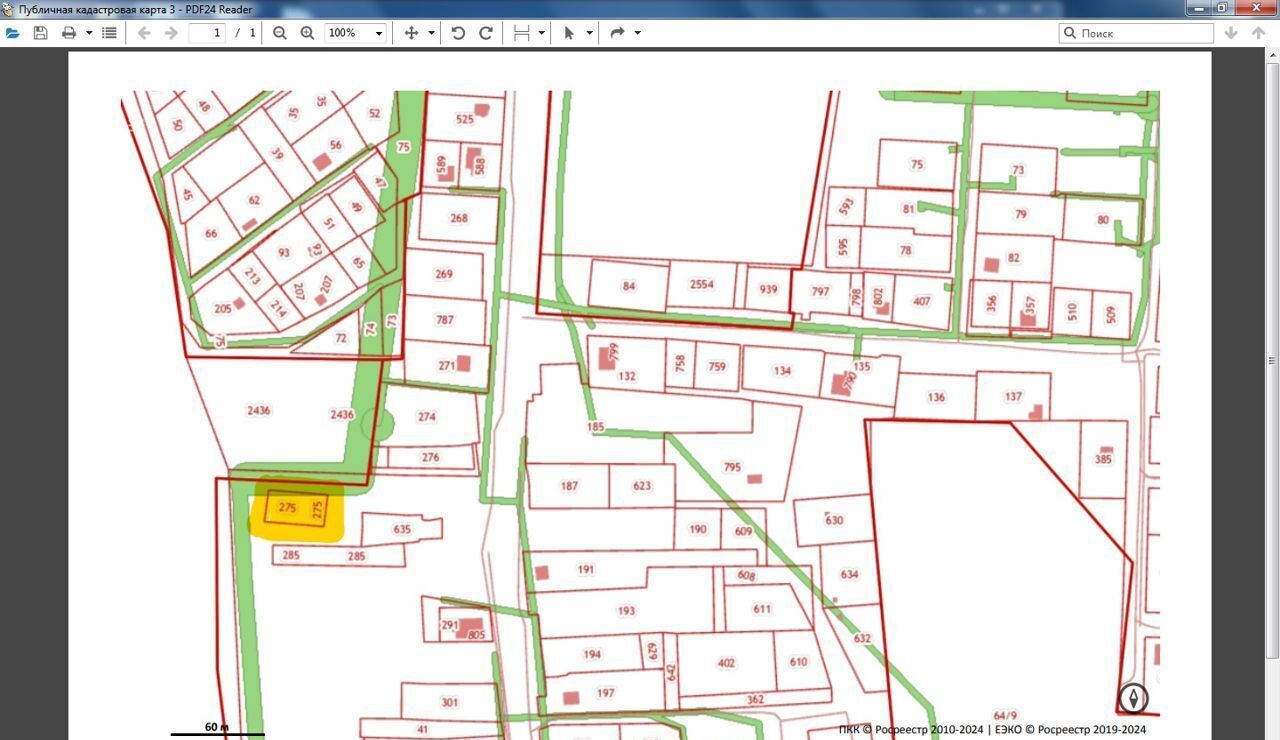1280x740 pixels.
Task: Click parcel label 407 on the map
Action: (x=921, y=300)
